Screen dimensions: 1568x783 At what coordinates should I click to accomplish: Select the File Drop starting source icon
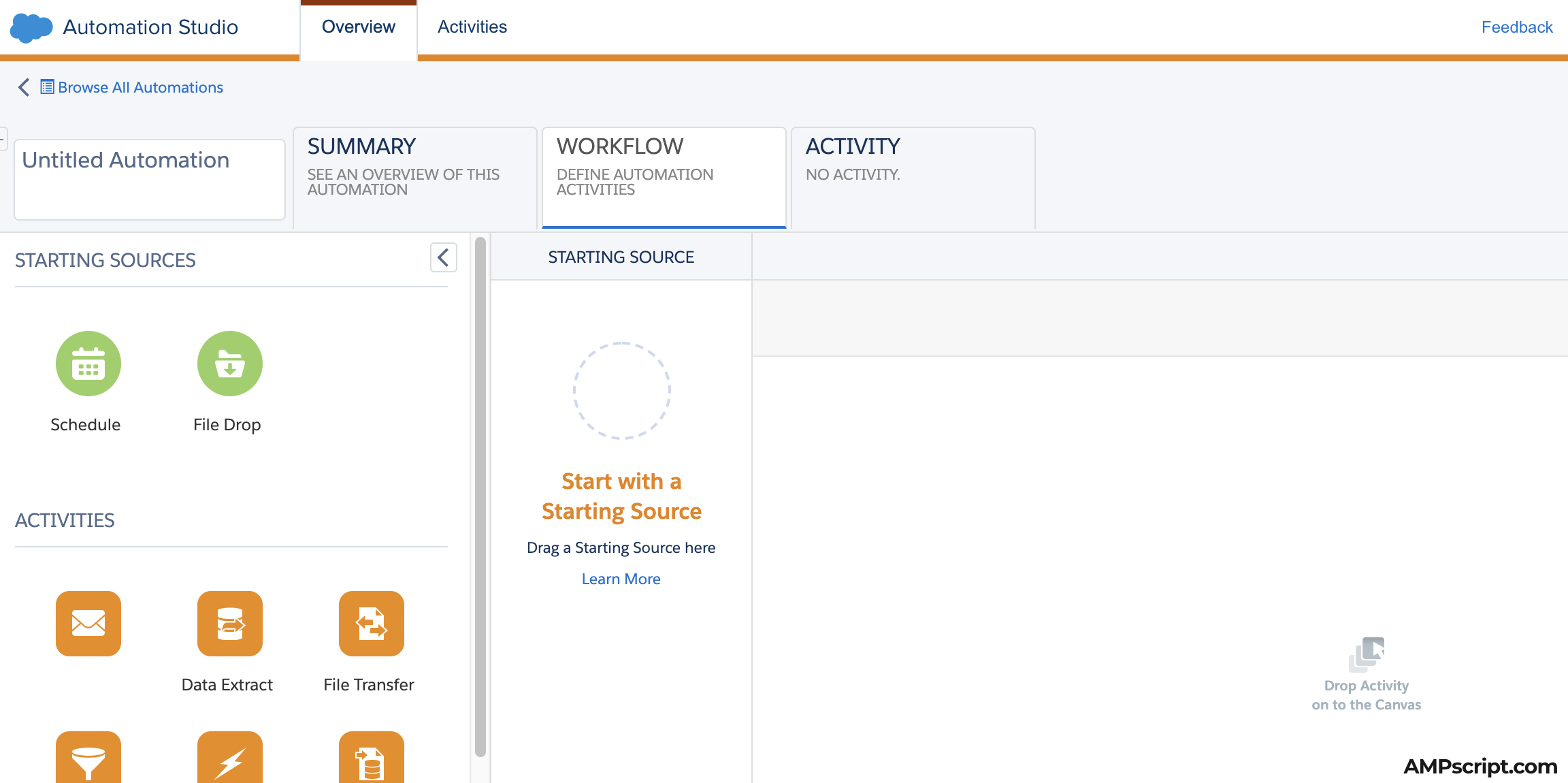click(229, 363)
